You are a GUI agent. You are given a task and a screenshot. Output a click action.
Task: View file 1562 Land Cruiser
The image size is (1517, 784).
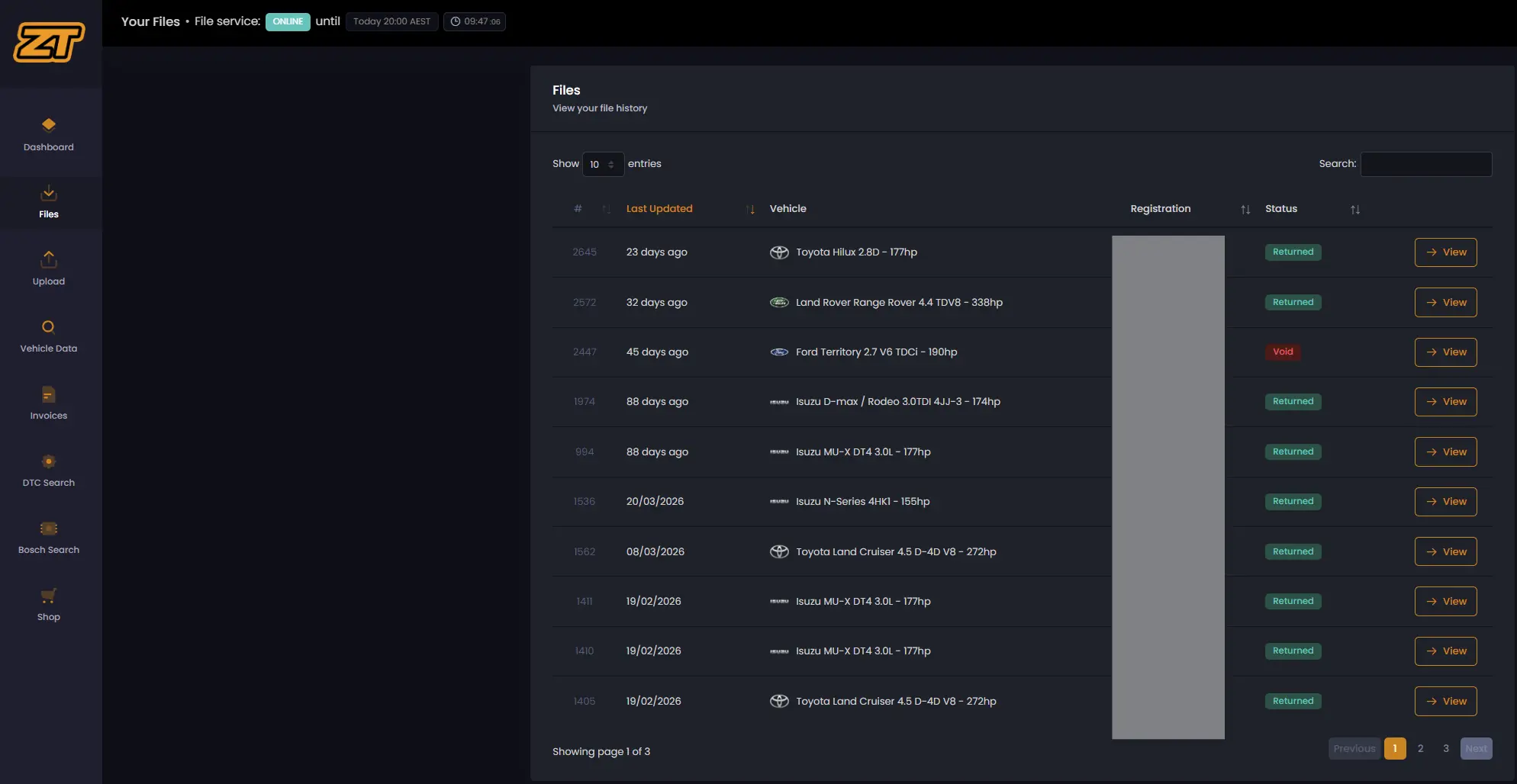(1445, 551)
